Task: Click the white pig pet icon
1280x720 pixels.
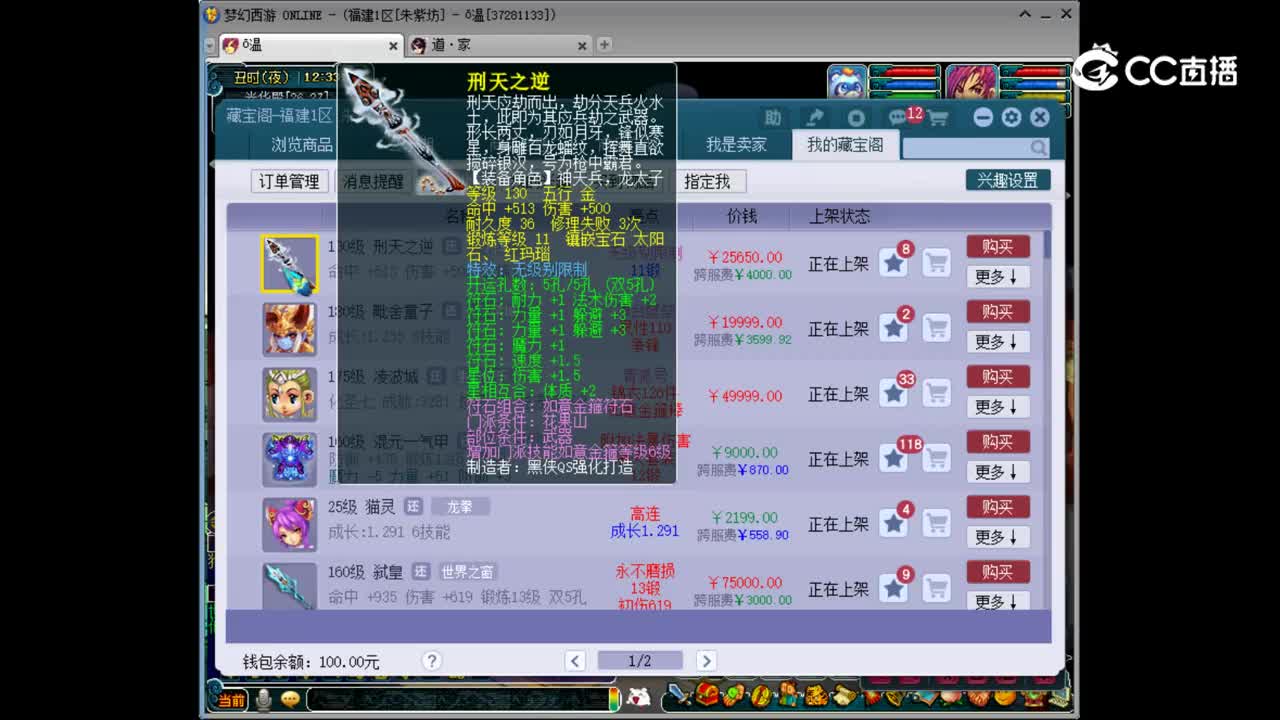Action: coord(638,697)
